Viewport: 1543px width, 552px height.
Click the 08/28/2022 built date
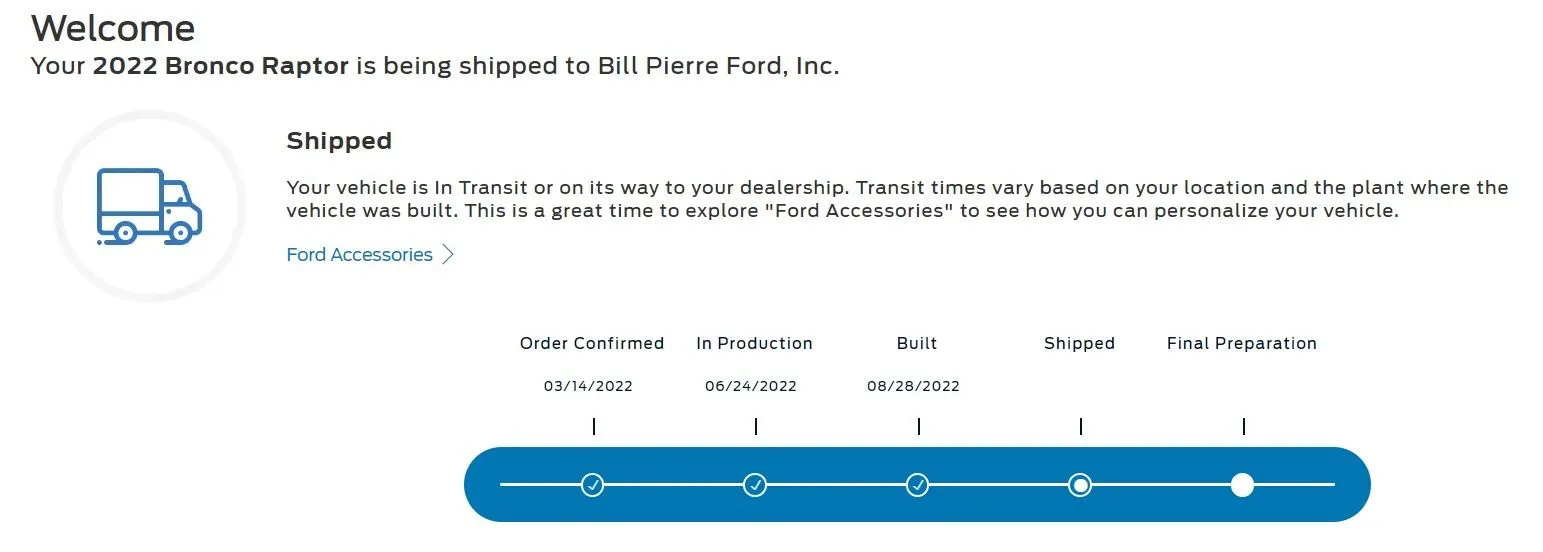tap(914, 386)
